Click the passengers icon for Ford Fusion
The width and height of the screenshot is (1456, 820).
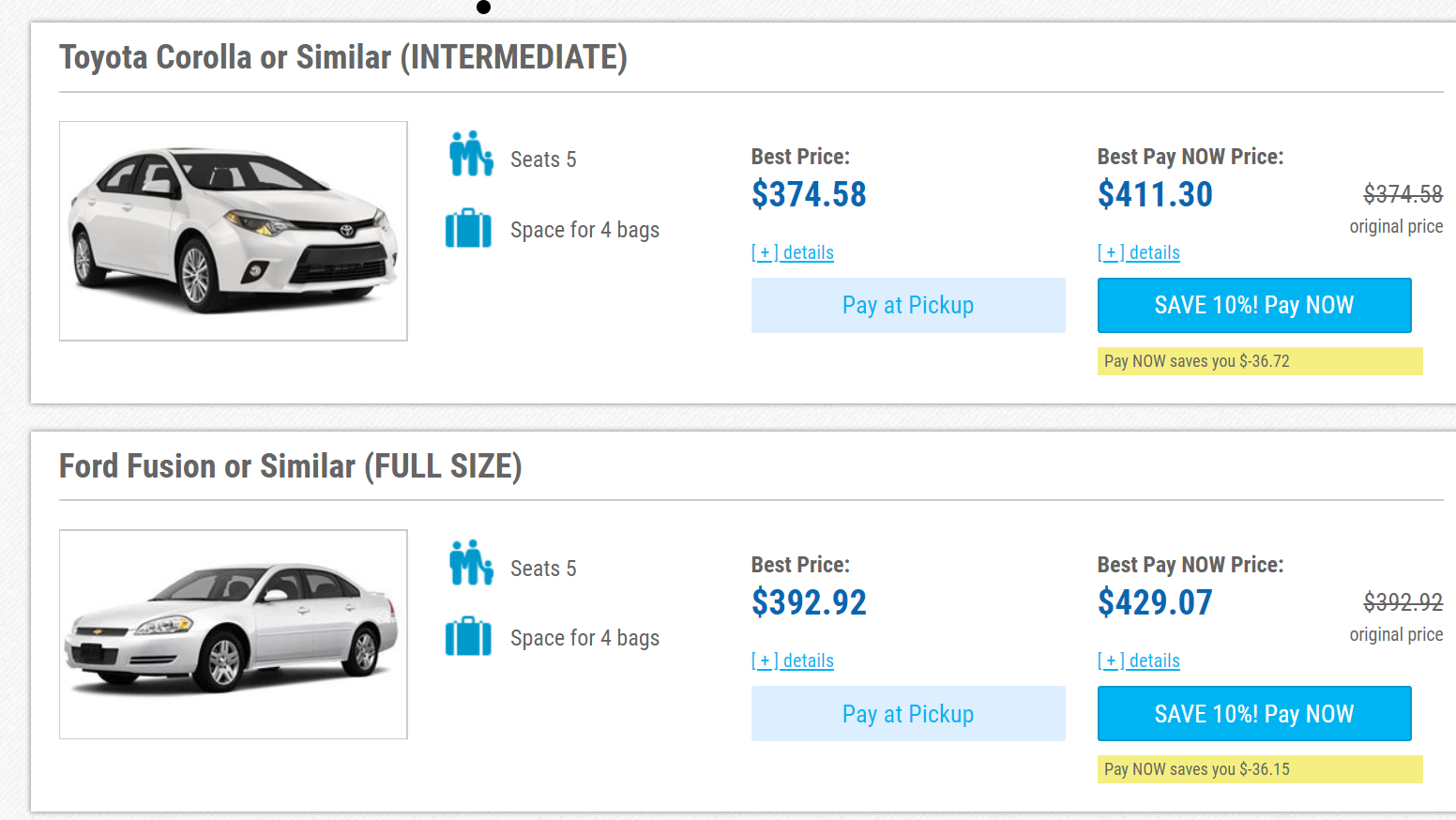click(470, 563)
